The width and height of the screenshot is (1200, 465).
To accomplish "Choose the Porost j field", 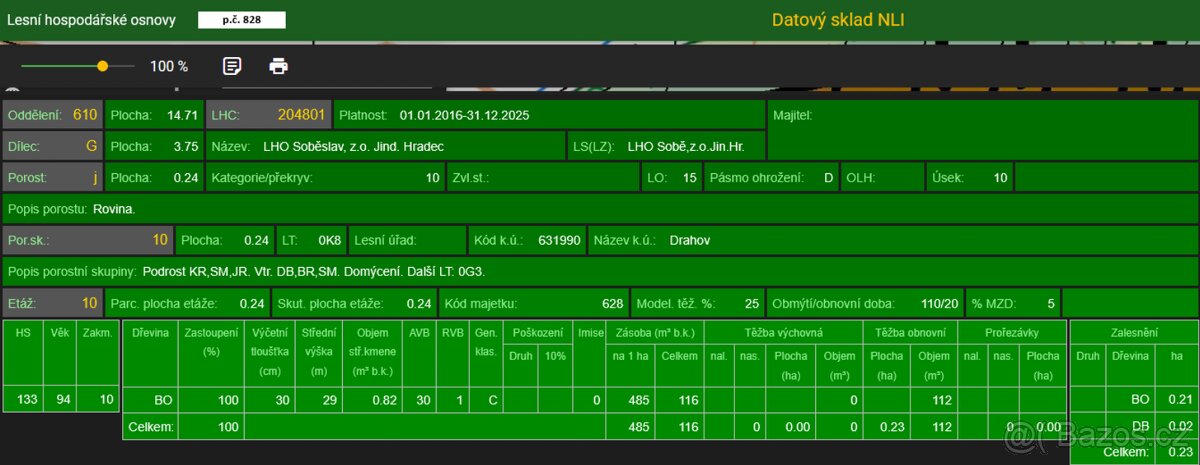I will click(x=53, y=178).
